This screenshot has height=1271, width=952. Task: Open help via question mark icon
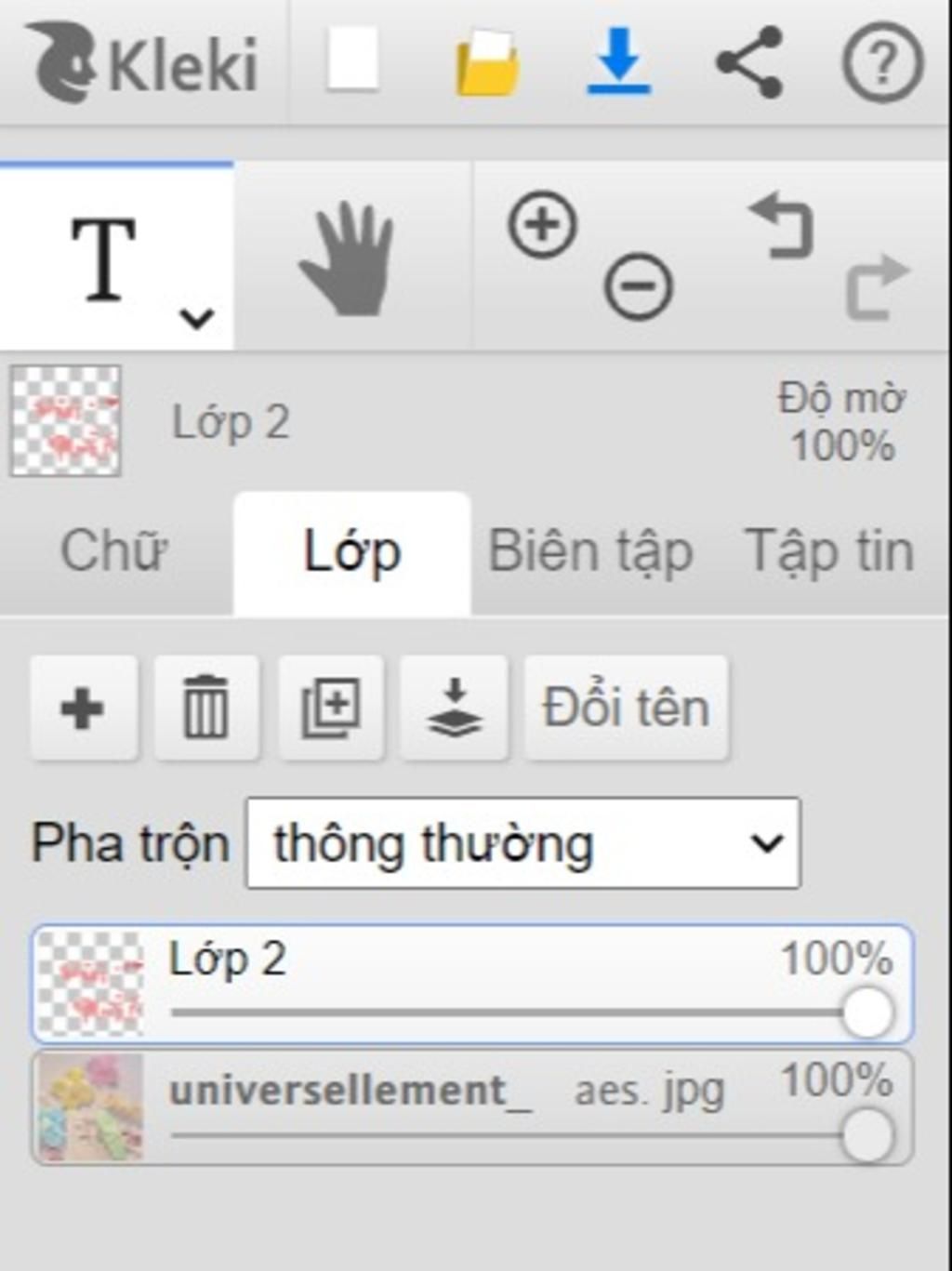[x=882, y=62]
